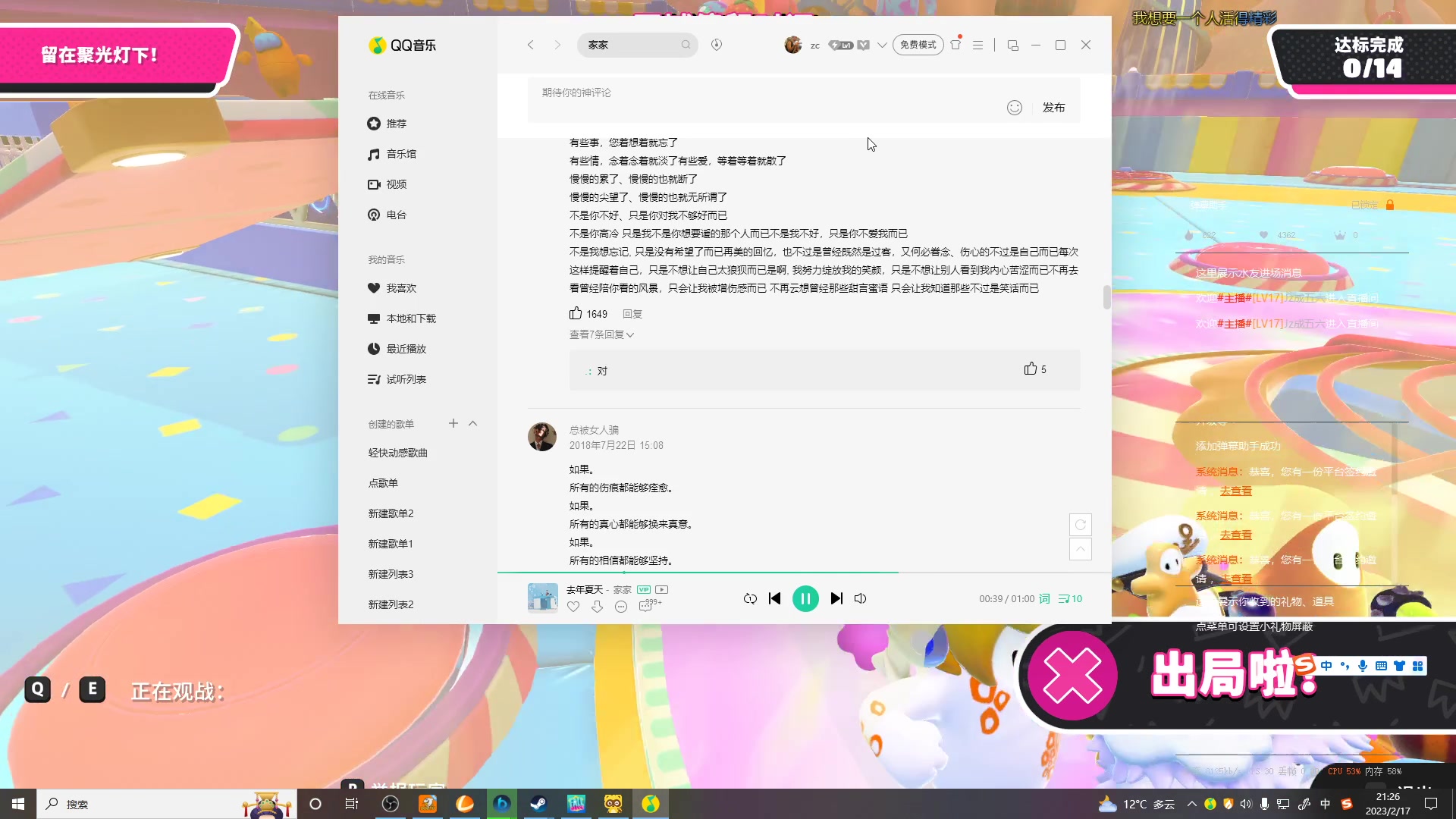This screenshot has width=1456, height=819.
Task: Open the playlist 新建歌单2
Action: pyautogui.click(x=391, y=513)
